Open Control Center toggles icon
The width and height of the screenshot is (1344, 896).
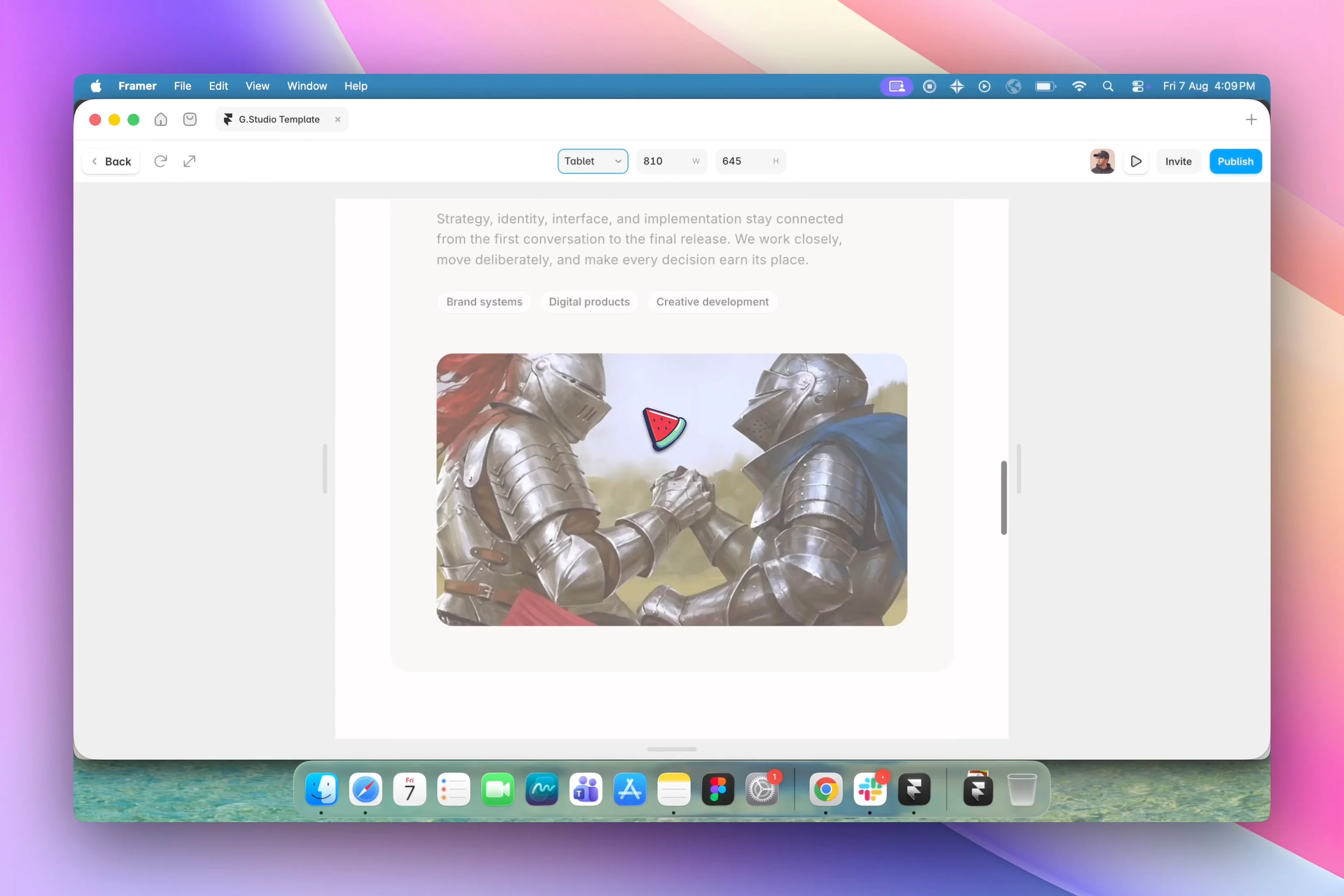point(1138,86)
